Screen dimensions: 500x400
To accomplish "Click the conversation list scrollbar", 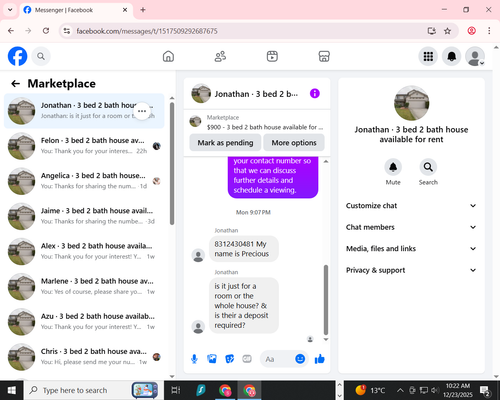I will click(x=172, y=163).
